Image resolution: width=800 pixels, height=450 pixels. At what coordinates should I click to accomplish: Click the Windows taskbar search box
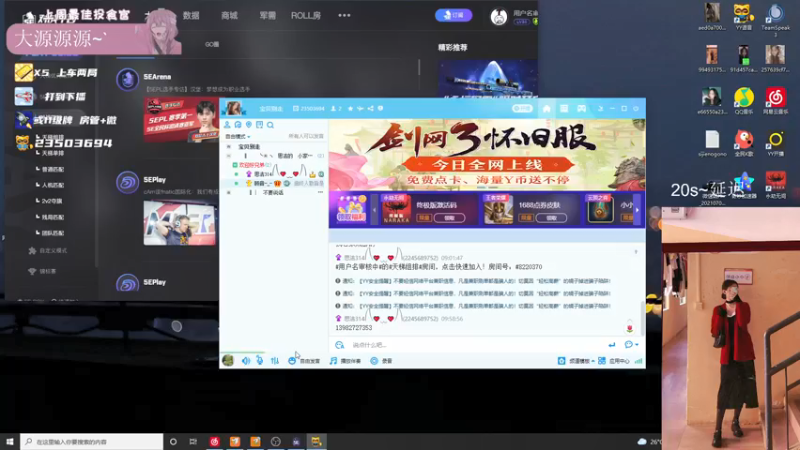92,441
